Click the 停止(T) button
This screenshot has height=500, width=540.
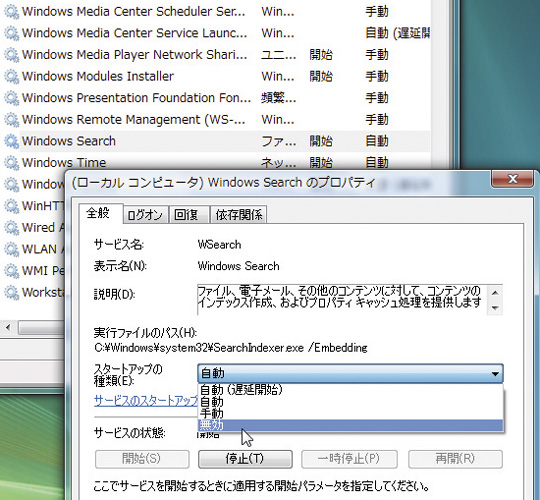(x=245, y=459)
